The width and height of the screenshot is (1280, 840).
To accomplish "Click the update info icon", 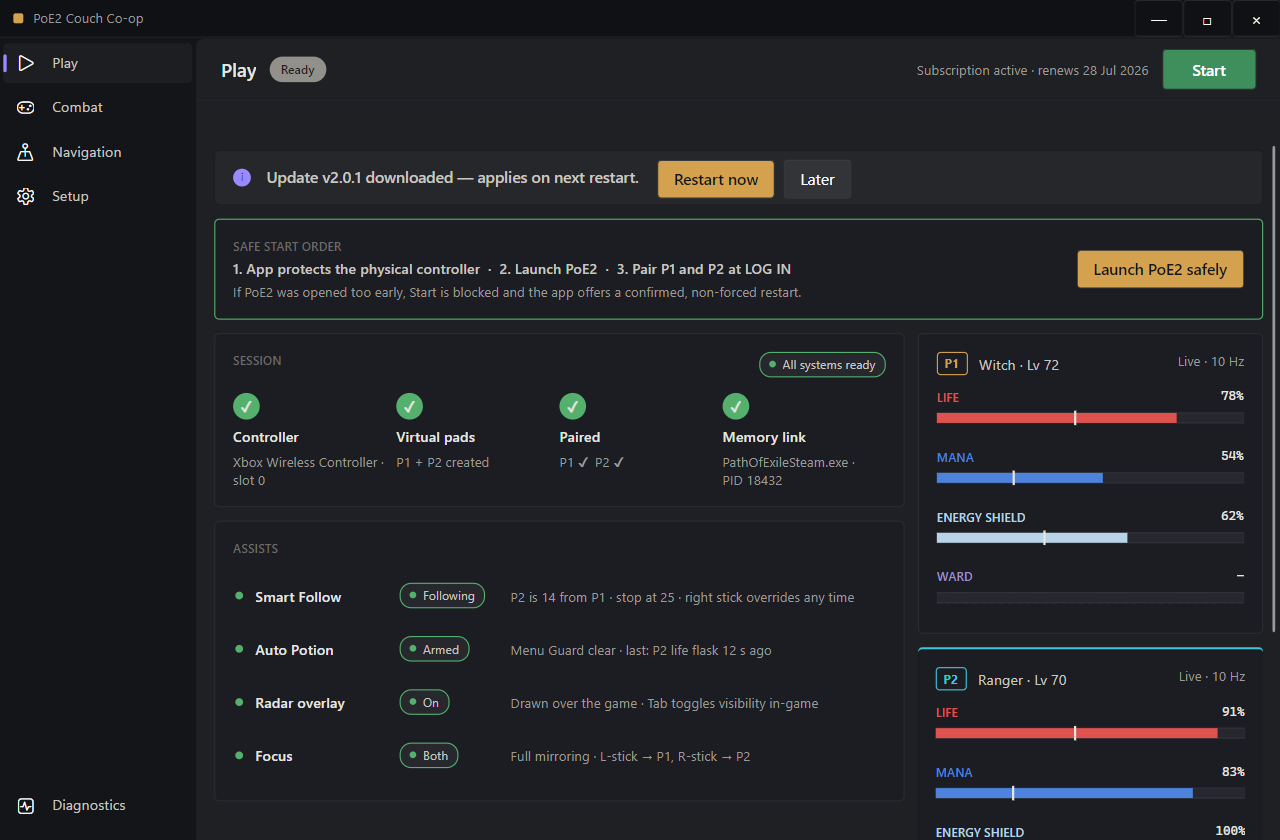I will [x=242, y=178].
